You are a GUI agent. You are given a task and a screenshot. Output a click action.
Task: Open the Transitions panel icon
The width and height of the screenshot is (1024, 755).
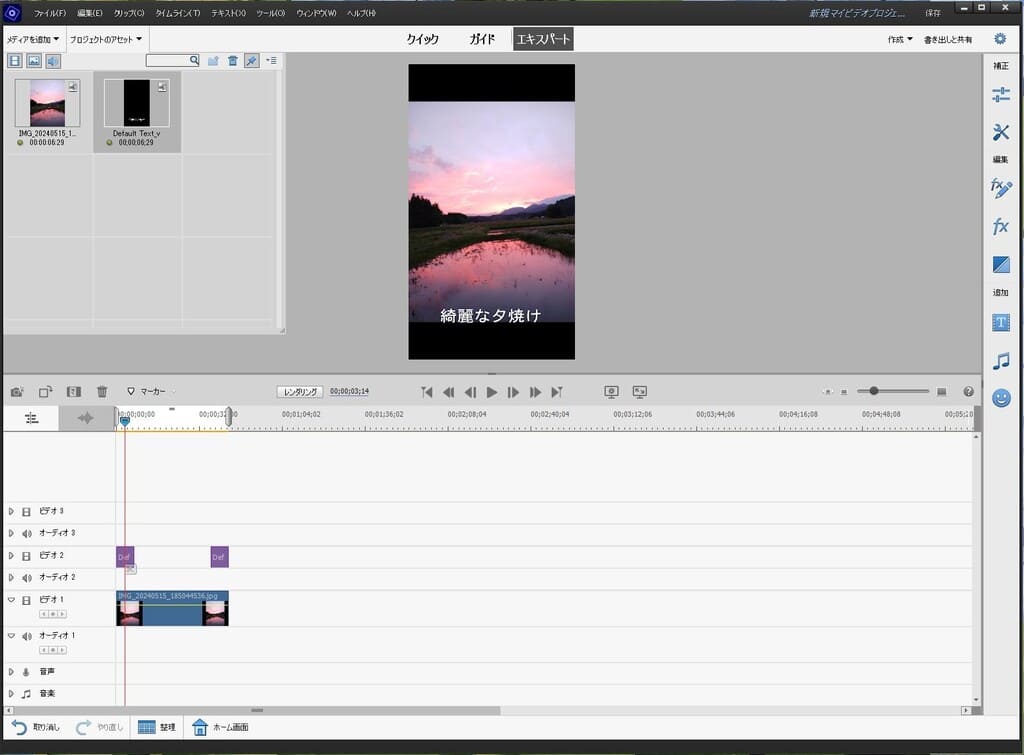pyautogui.click(x=1000, y=265)
